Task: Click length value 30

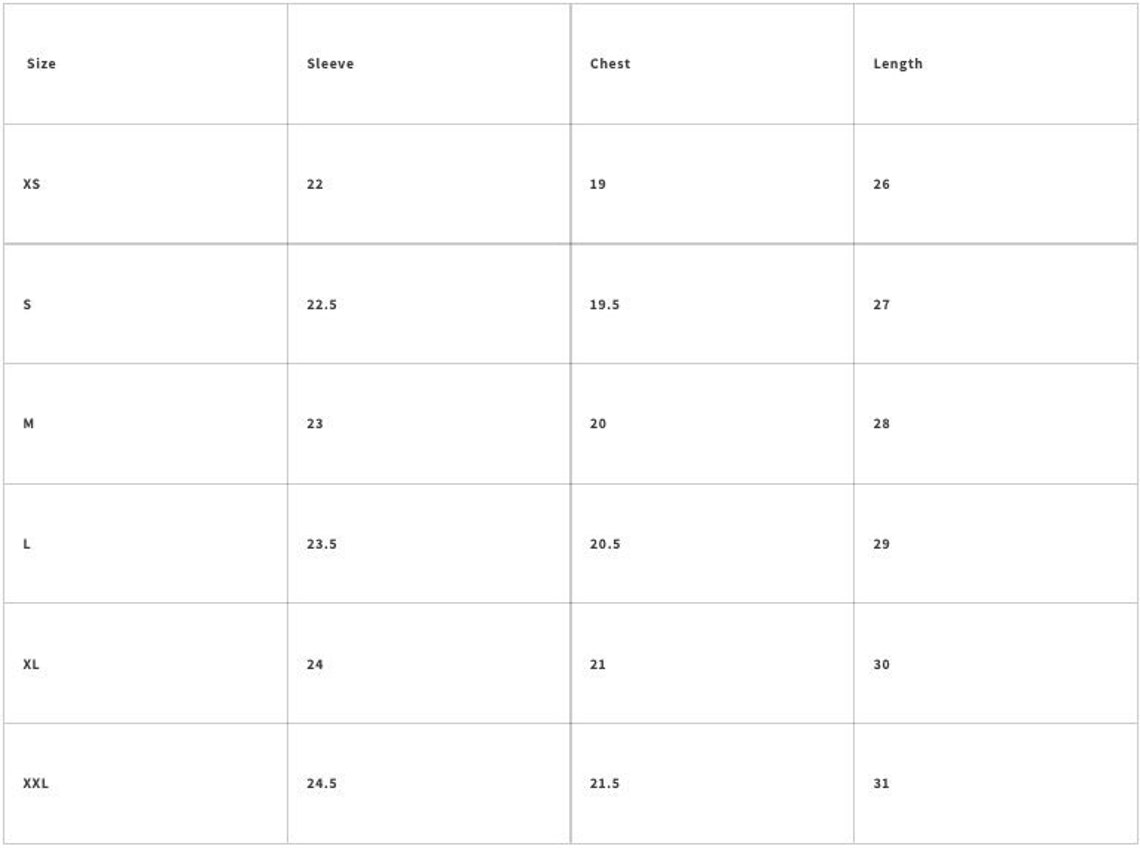Action: coord(881,664)
